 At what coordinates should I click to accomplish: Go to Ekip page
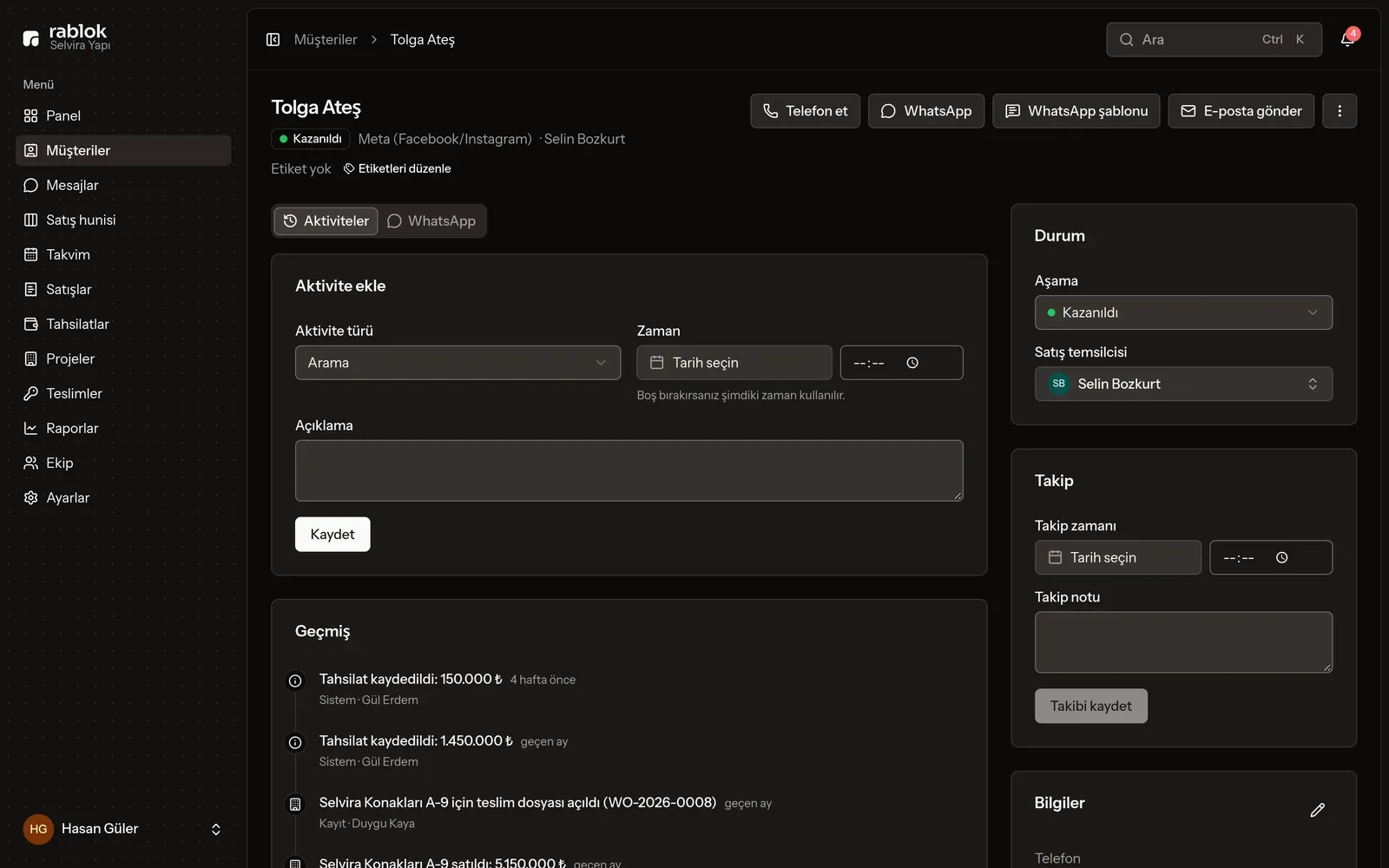tap(123, 463)
